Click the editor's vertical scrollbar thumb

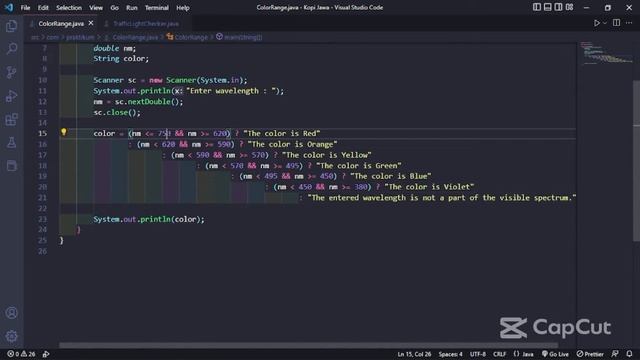(x=636, y=161)
